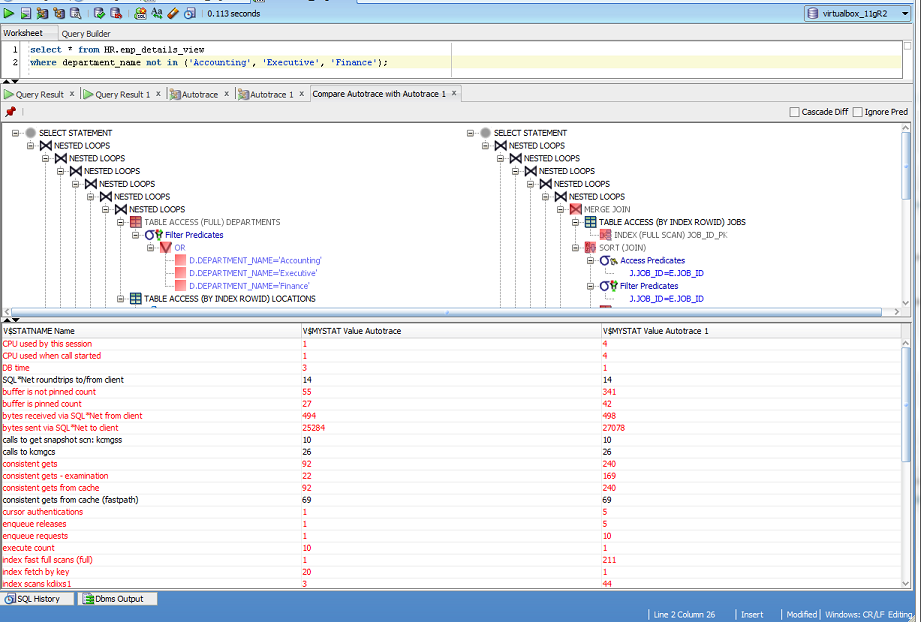Open the SQL History bottom tab

coord(38,599)
